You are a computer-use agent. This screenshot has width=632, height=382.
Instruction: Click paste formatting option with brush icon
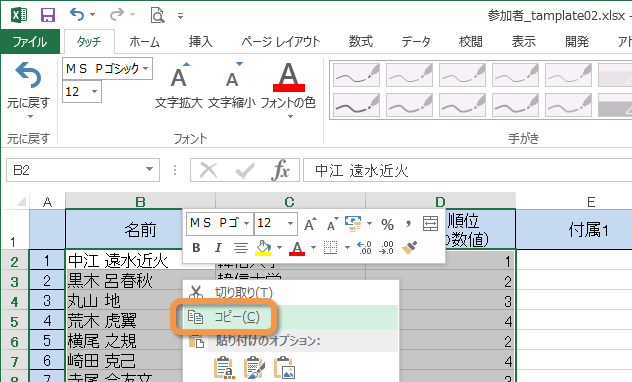[254, 367]
